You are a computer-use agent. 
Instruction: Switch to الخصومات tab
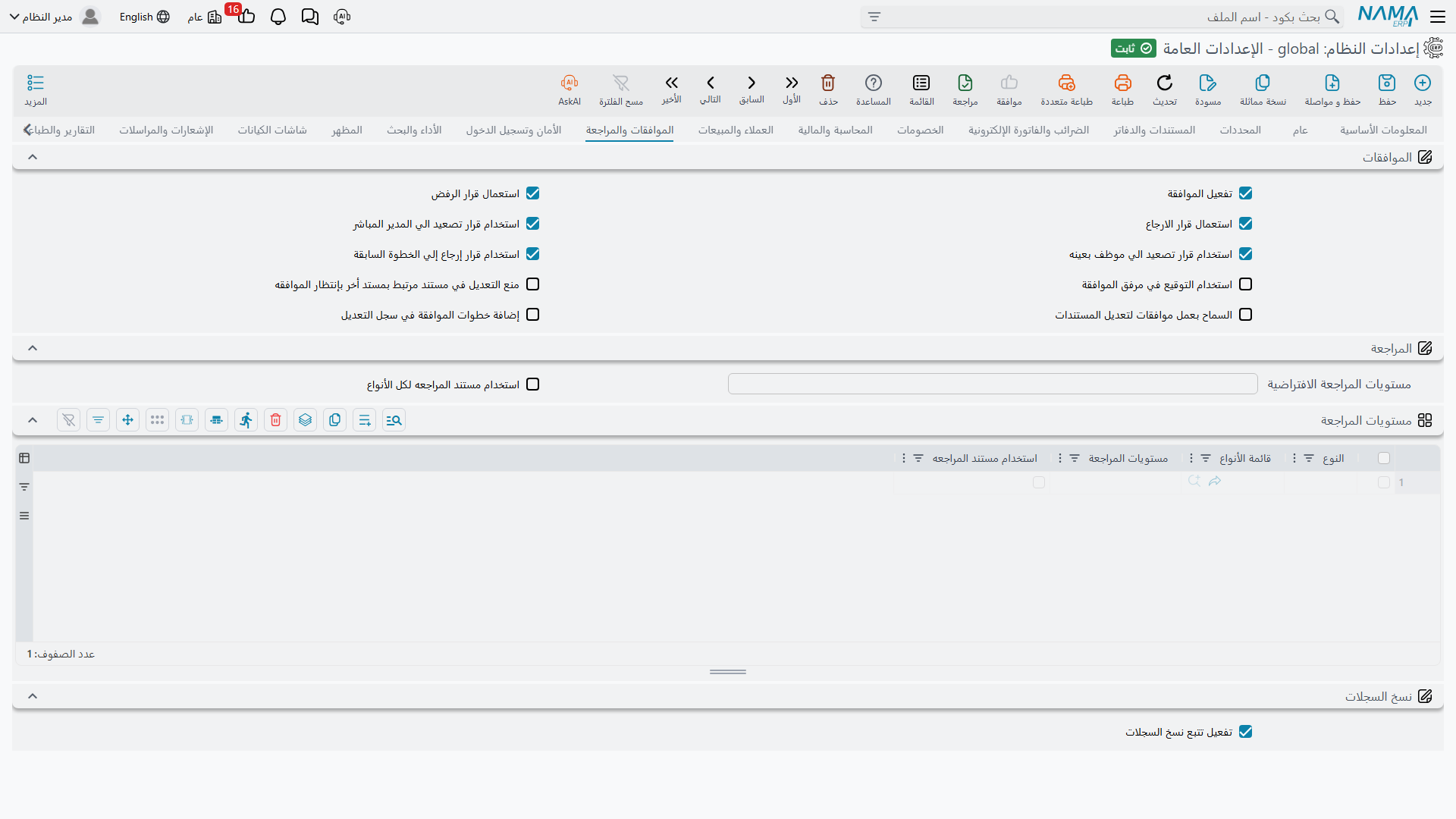(921, 130)
